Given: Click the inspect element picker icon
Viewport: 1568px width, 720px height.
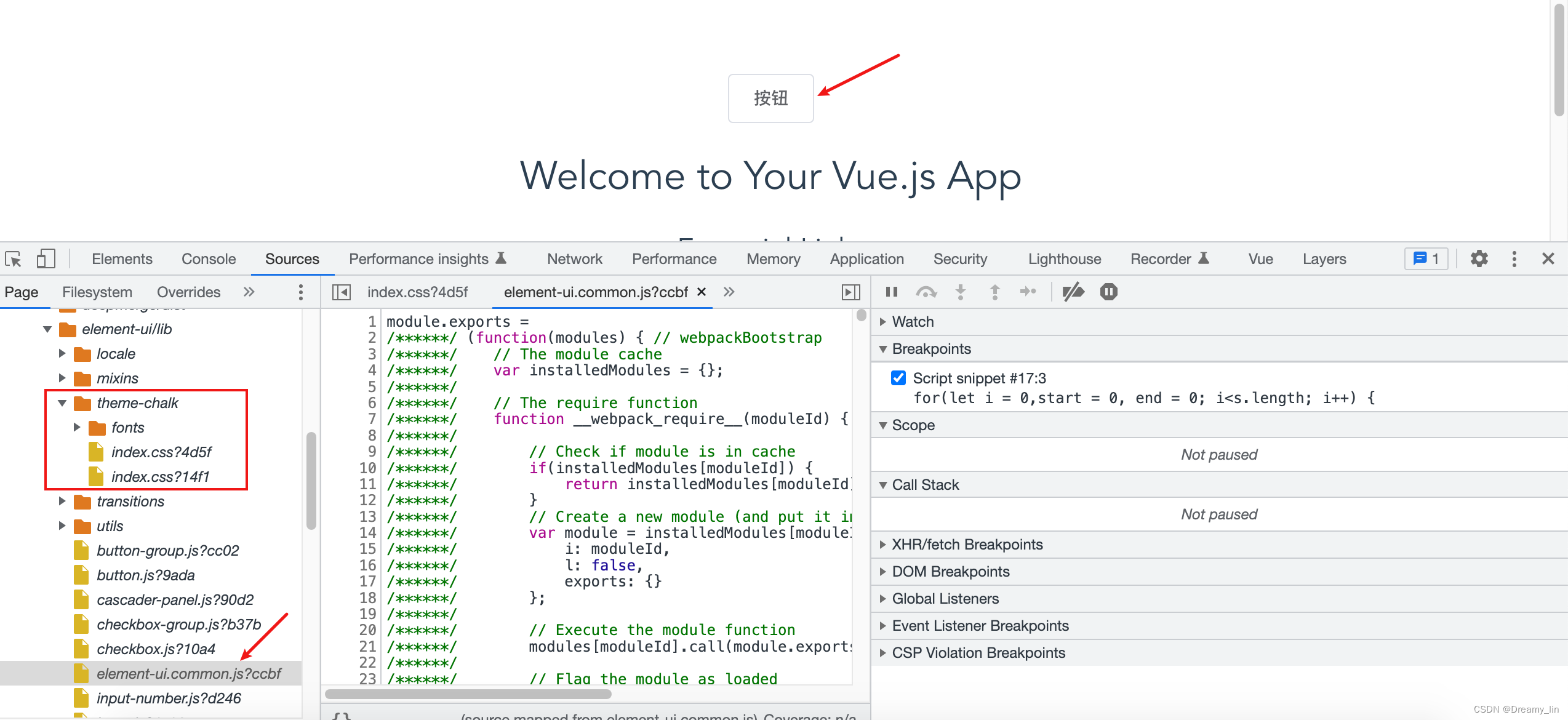Looking at the screenshot, I should (x=14, y=259).
